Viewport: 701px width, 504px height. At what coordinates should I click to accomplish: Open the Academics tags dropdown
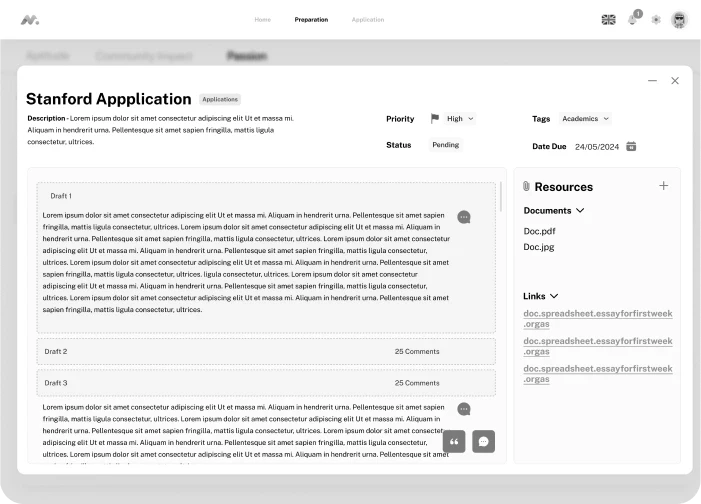pos(585,119)
